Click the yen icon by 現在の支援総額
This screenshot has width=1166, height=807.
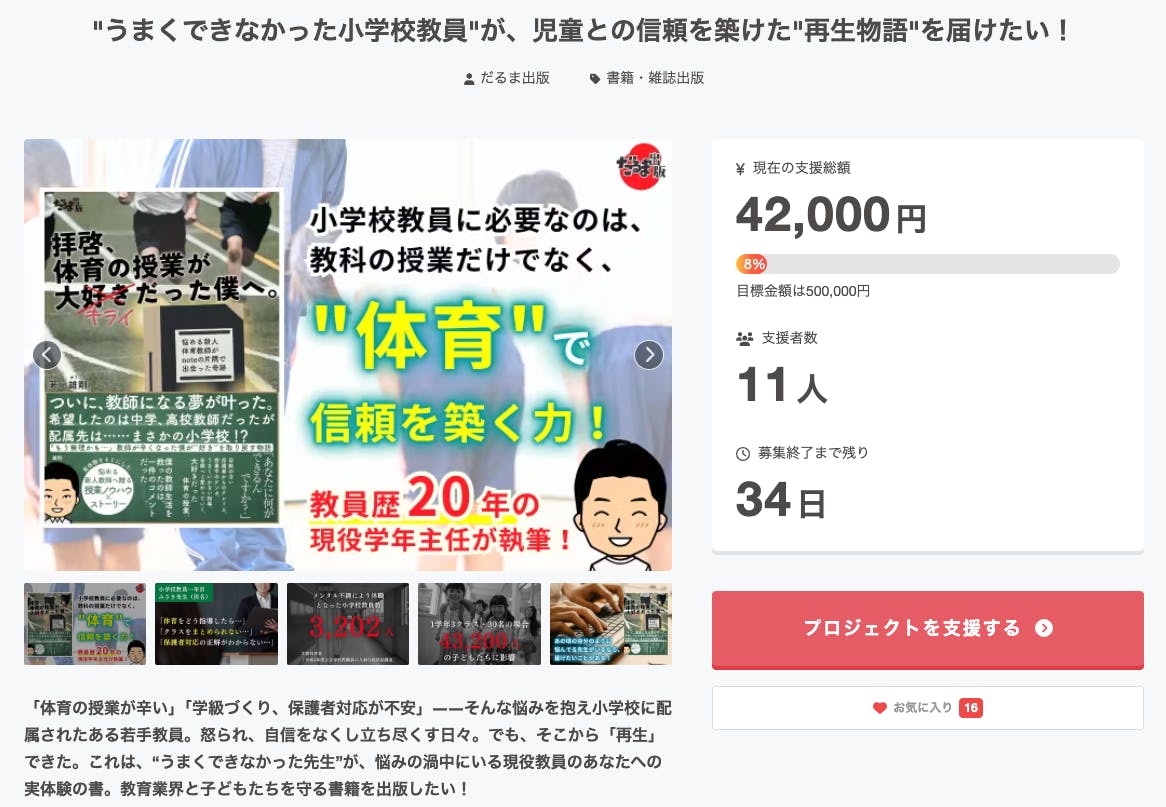tap(741, 169)
